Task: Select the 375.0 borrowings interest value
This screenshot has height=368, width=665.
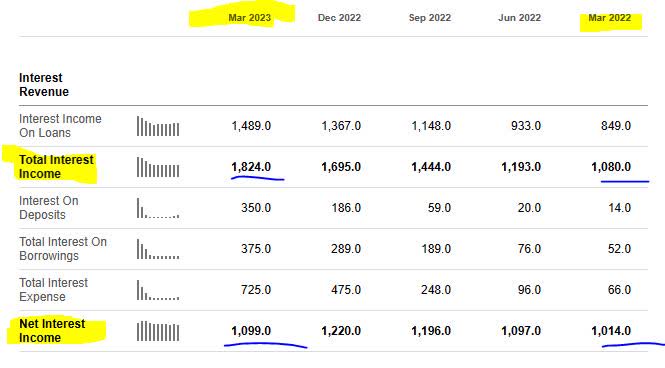Action: (x=256, y=249)
